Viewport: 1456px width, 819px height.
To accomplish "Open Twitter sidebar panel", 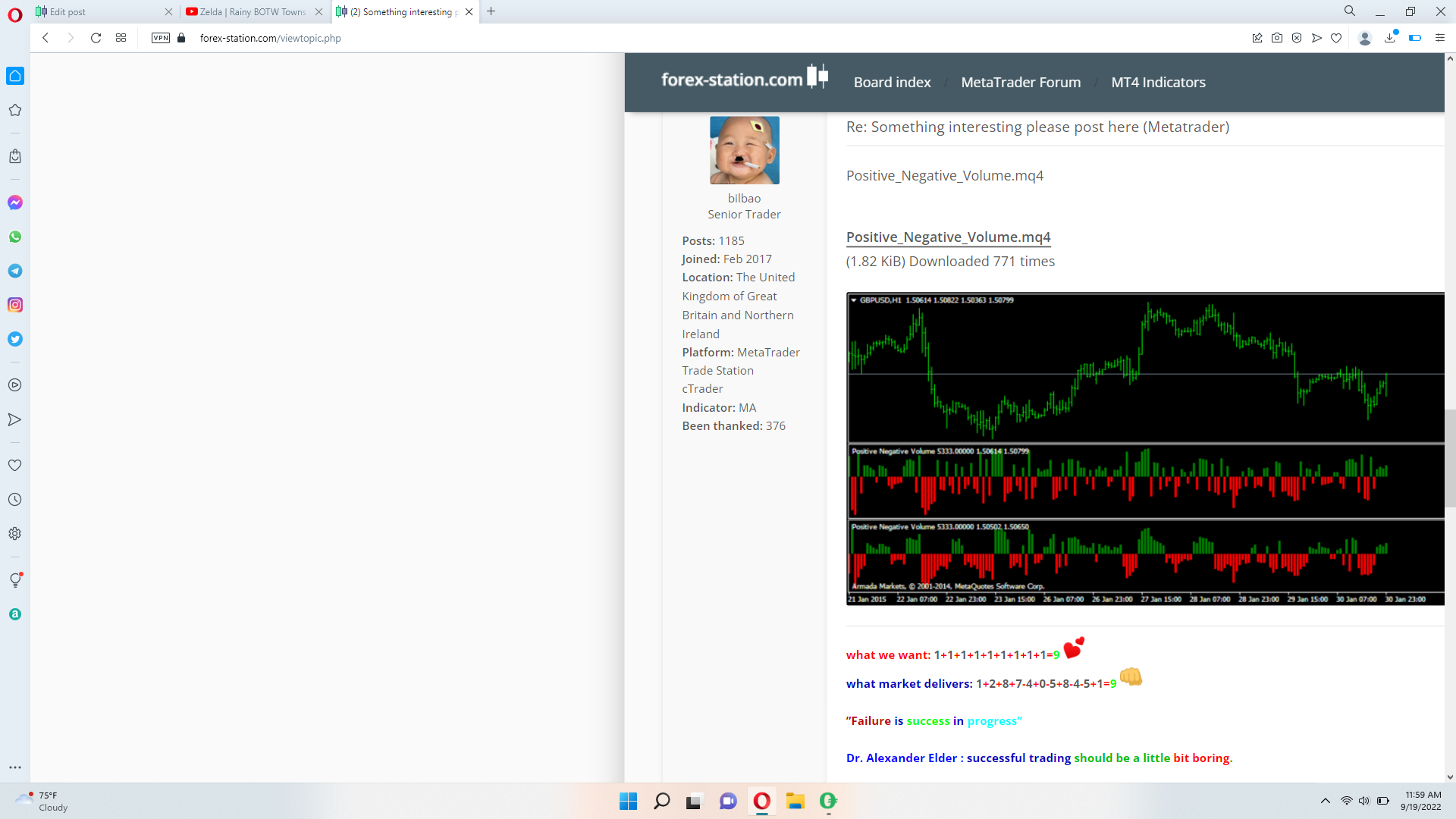I will (15, 339).
